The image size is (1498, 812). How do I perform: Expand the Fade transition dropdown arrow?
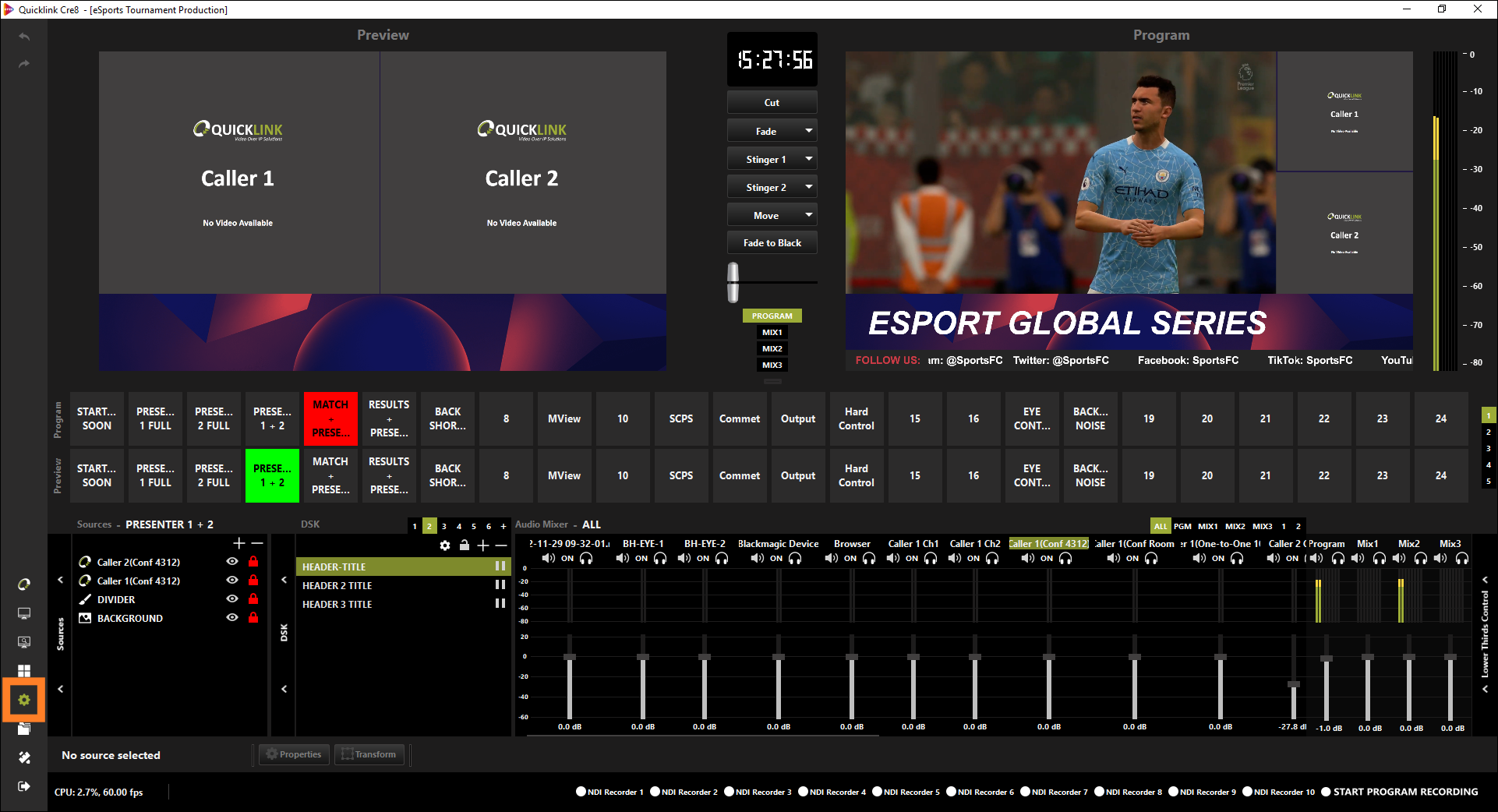click(x=809, y=131)
